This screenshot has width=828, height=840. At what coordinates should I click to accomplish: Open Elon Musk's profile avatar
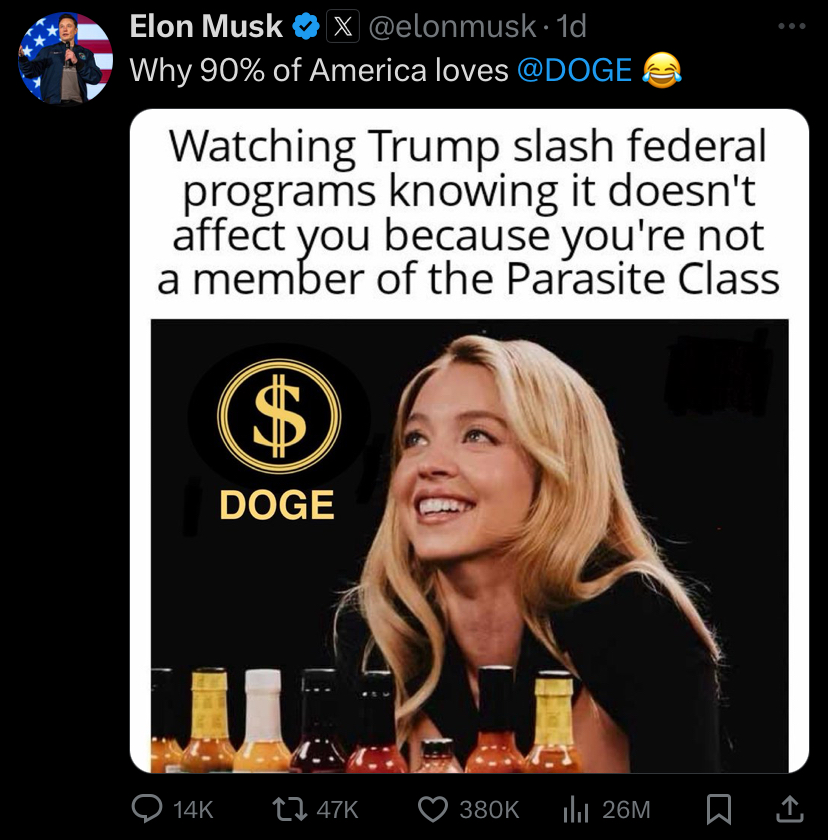(65, 58)
